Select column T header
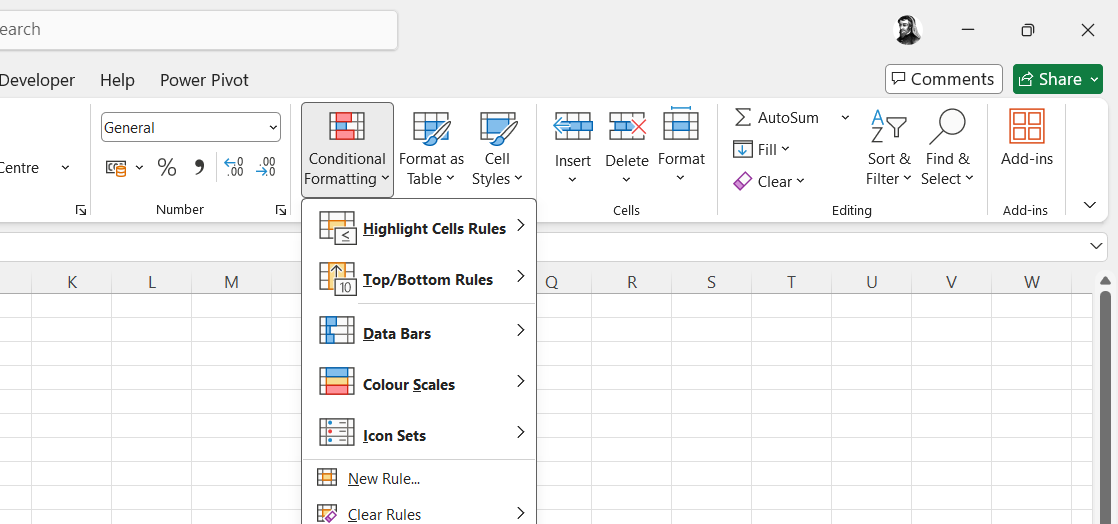Image resolution: width=1118 pixels, height=524 pixels. click(x=791, y=282)
